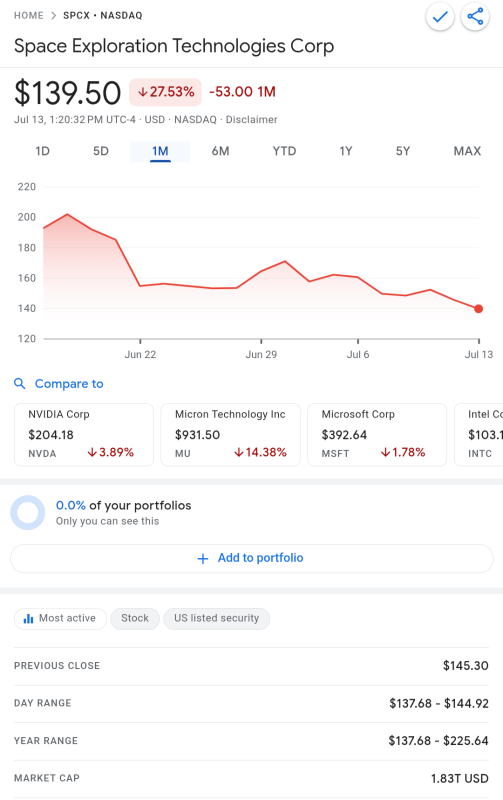Click the Space Exploration Technologies Corp title

(174, 46)
